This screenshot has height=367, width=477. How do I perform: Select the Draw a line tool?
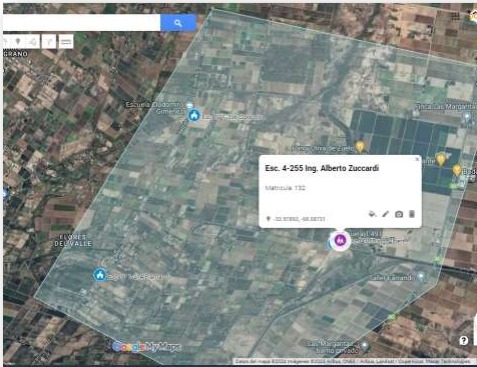[x=33, y=42]
